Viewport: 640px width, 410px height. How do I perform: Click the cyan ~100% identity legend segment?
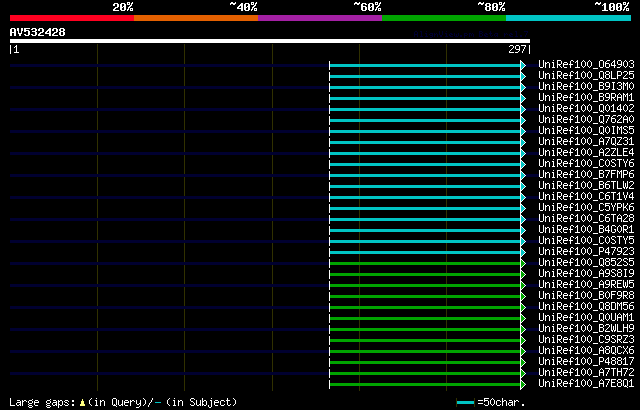pos(569,18)
